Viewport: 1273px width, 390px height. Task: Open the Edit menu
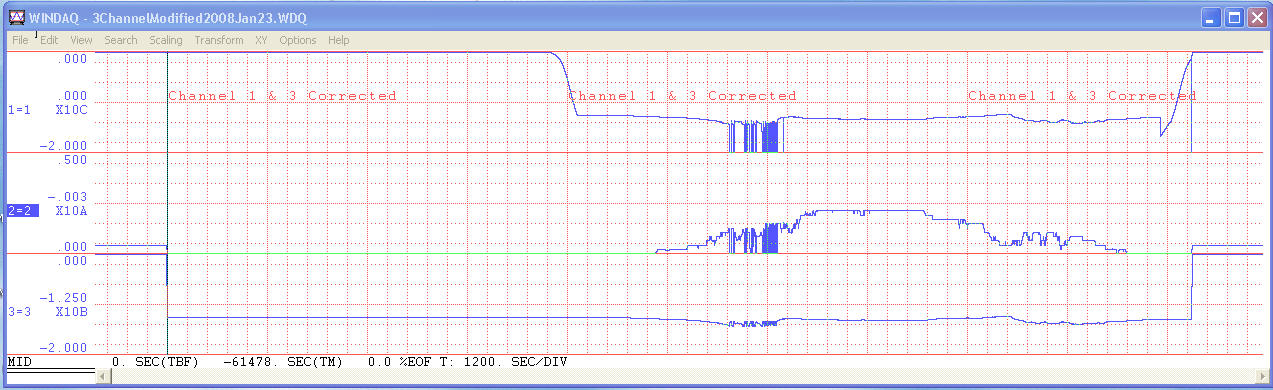tap(49, 40)
